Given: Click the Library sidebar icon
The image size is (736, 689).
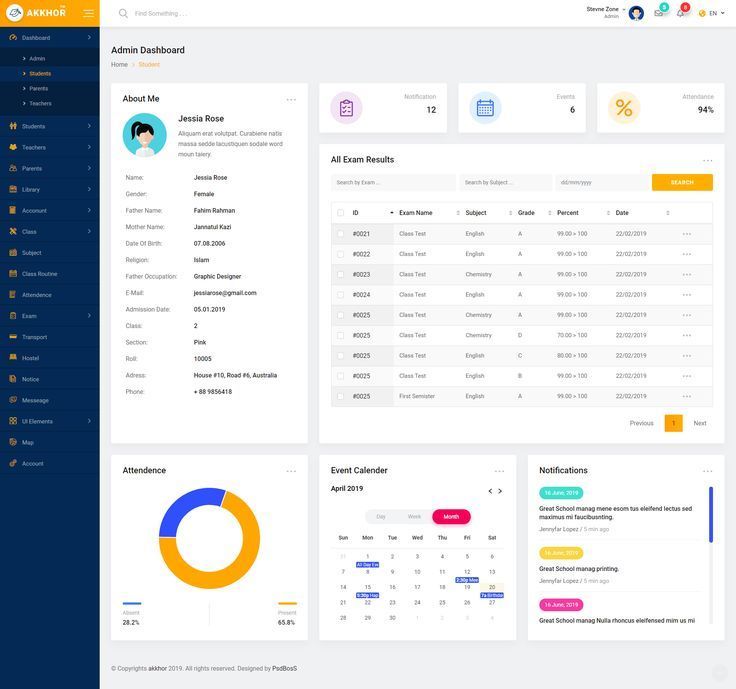Looking at the screenshot, I should (x=13, y=189).
